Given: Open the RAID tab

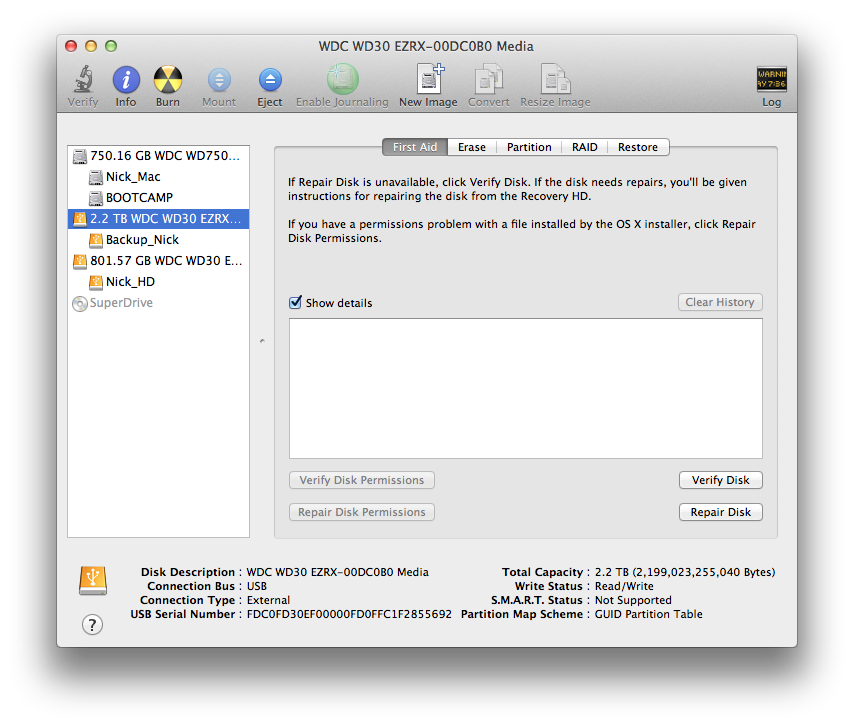Looking at the screenshot, I should [x=584, y=147].
